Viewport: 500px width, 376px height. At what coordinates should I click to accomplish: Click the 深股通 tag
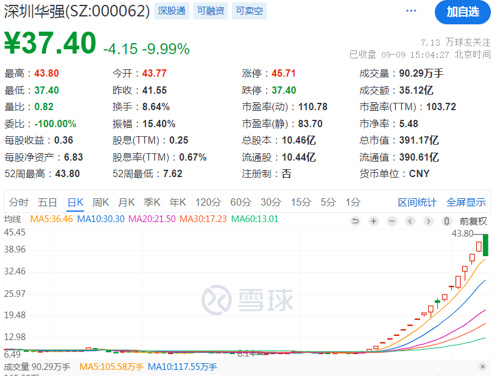click(172, 11)
